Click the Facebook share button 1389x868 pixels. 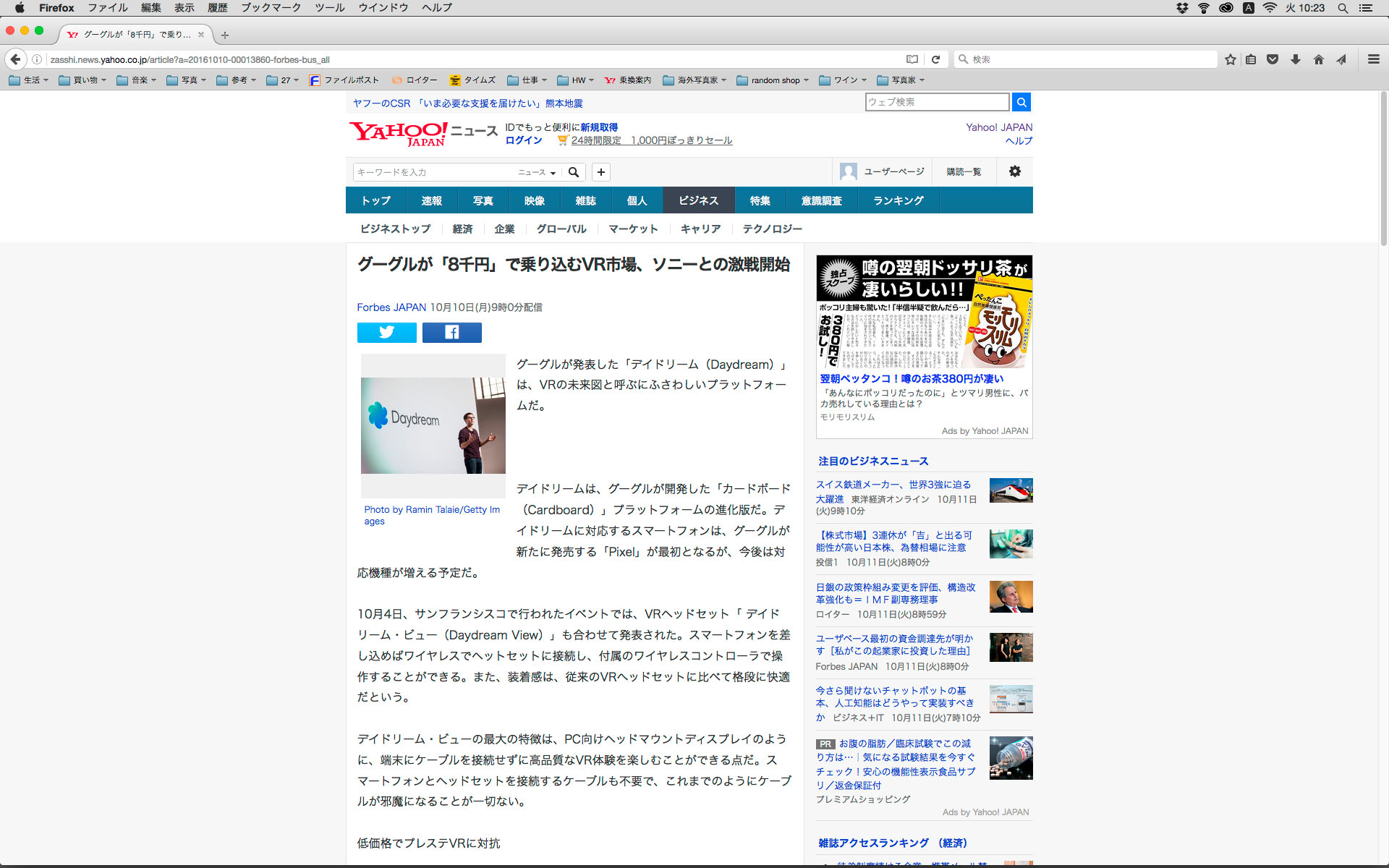pos(451,332)
